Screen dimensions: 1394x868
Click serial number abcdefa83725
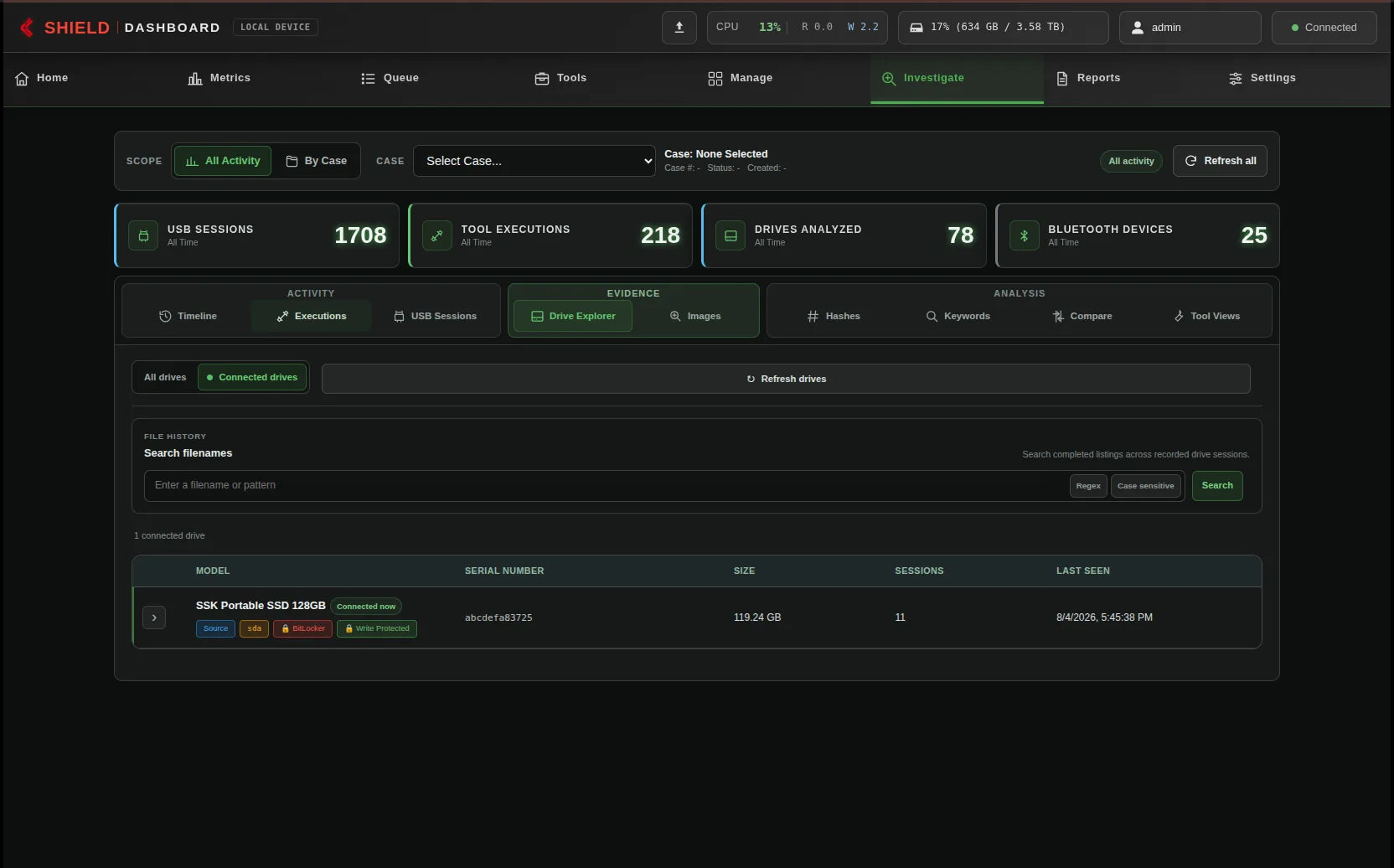click(x=498, y=617)
